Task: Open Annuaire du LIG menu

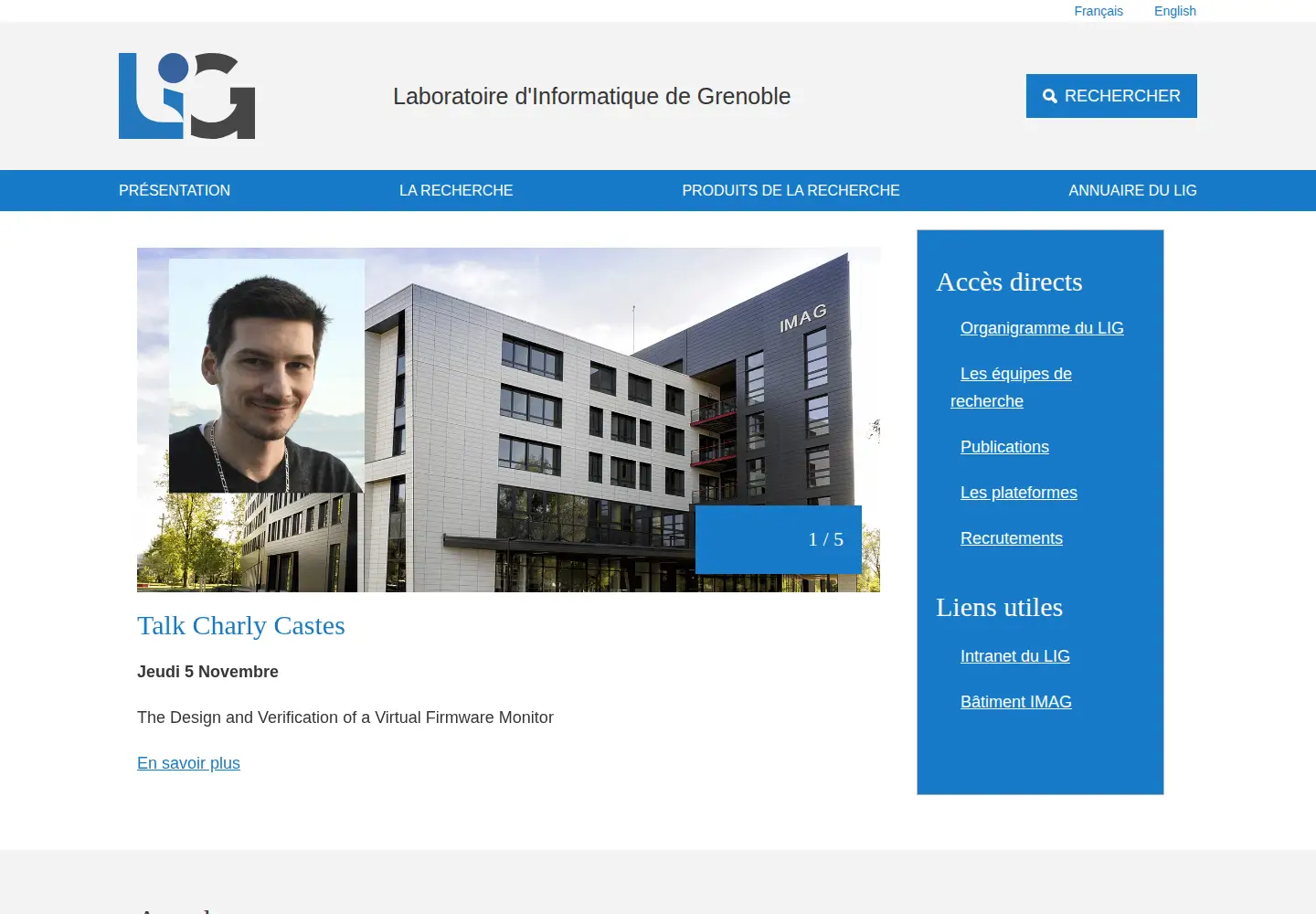Action: coord(1132,190)
